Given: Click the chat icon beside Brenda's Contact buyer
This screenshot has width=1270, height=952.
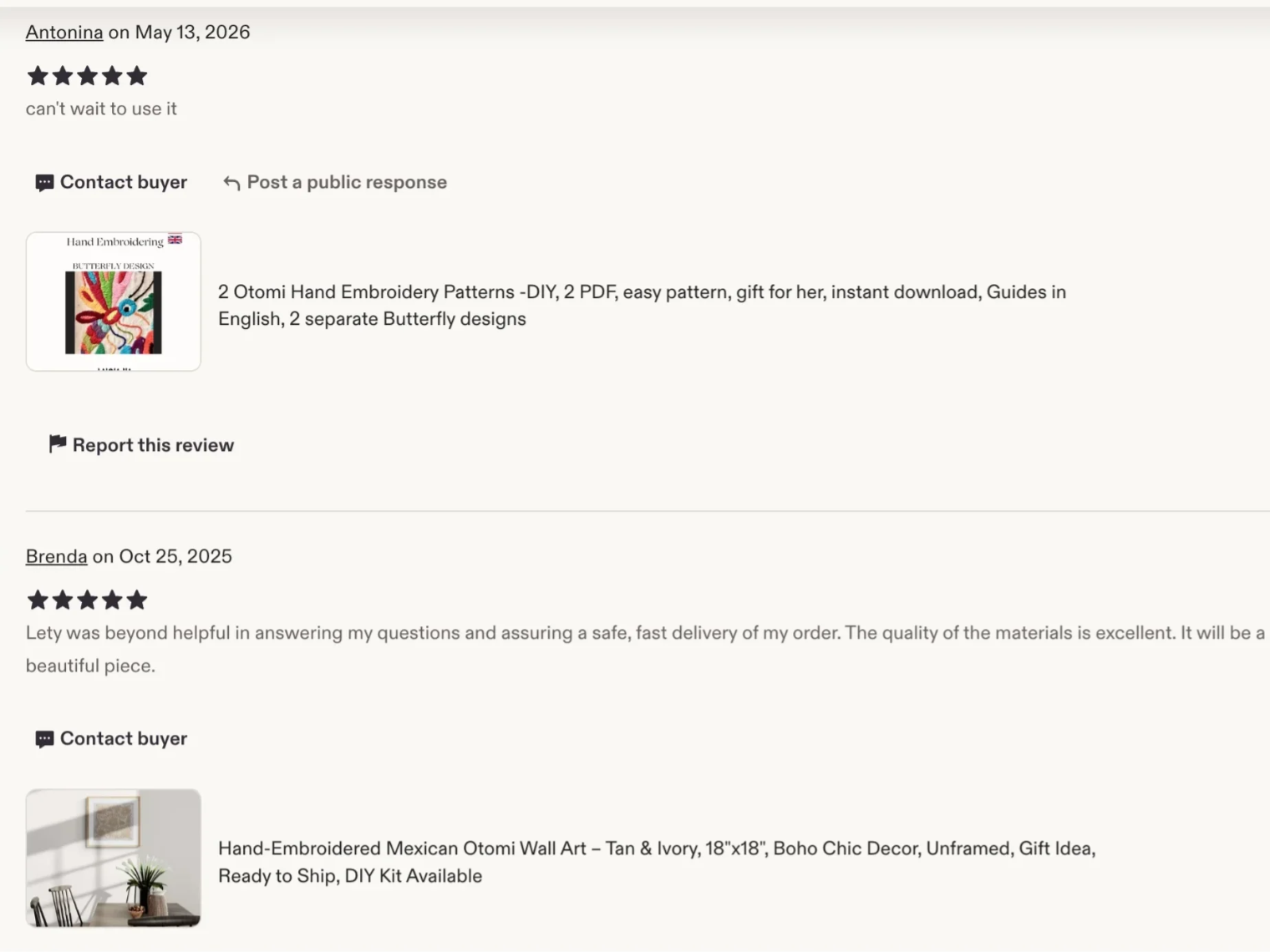Looking at the screenshot, I should pyautogui.click(x=44, y=739).
